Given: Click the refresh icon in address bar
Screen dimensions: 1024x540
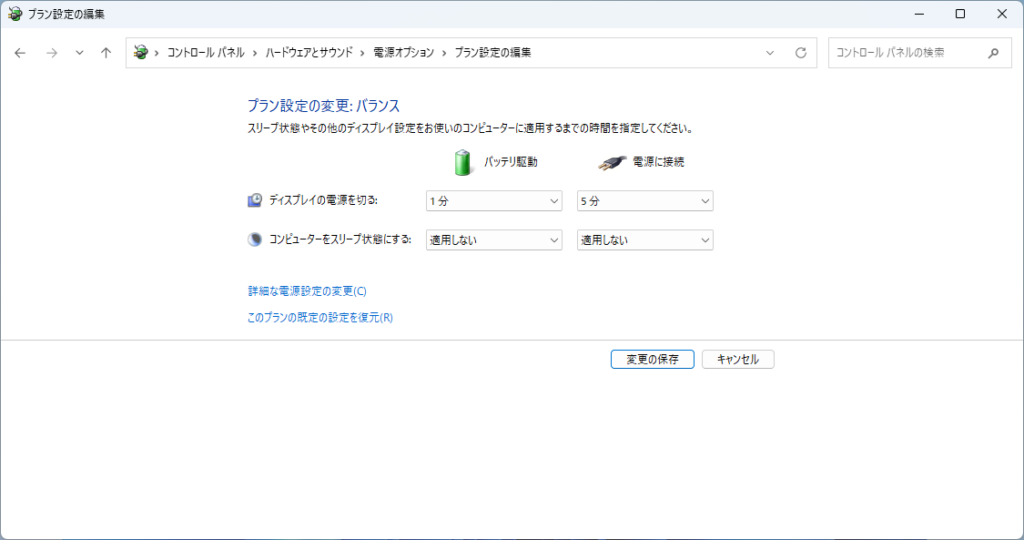Looking at the screenshot, I should pyautogui.click(x=800, y=53).
